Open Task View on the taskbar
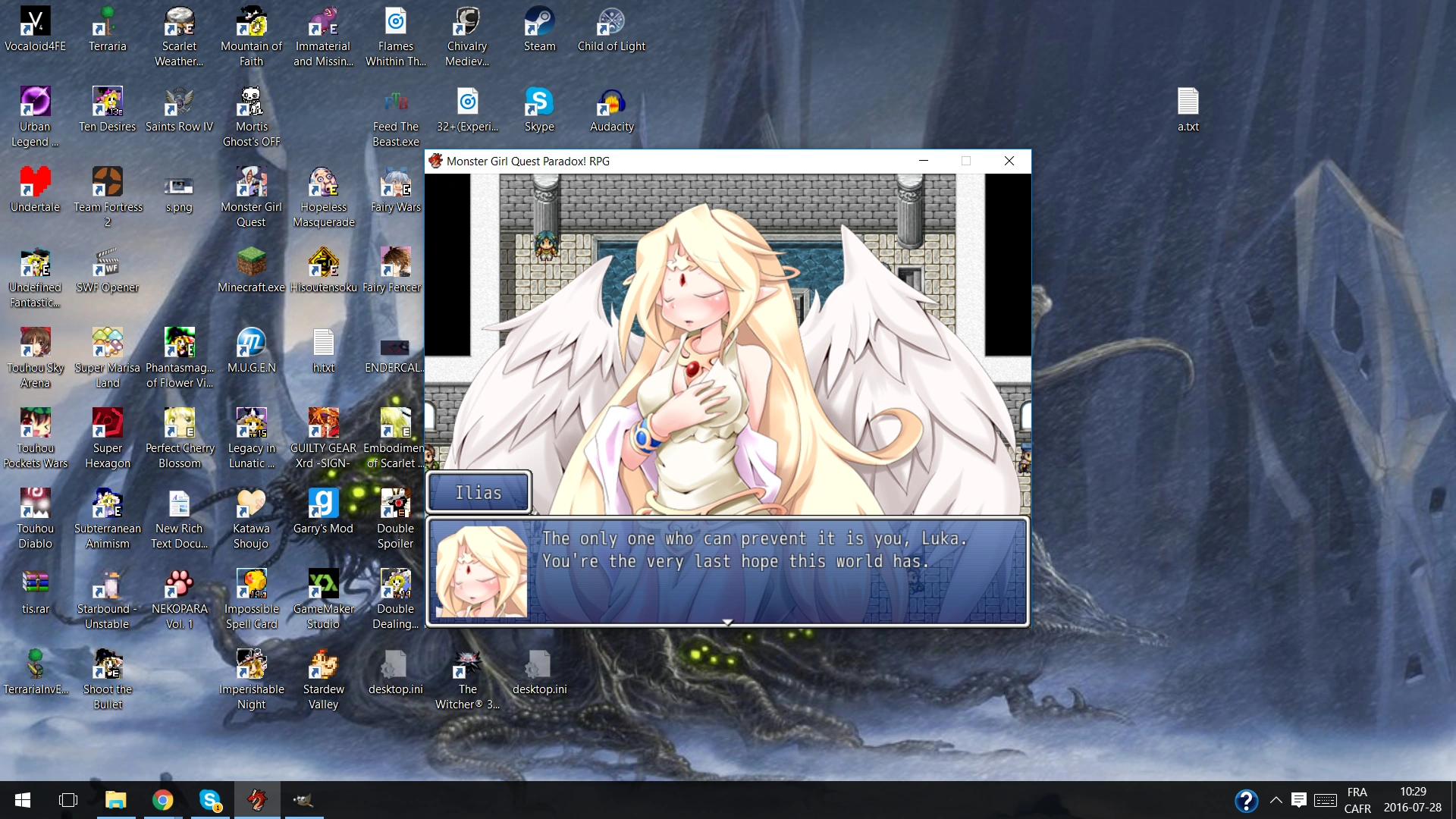Screen dimensions: 1456x819 [x=68, y=800]
